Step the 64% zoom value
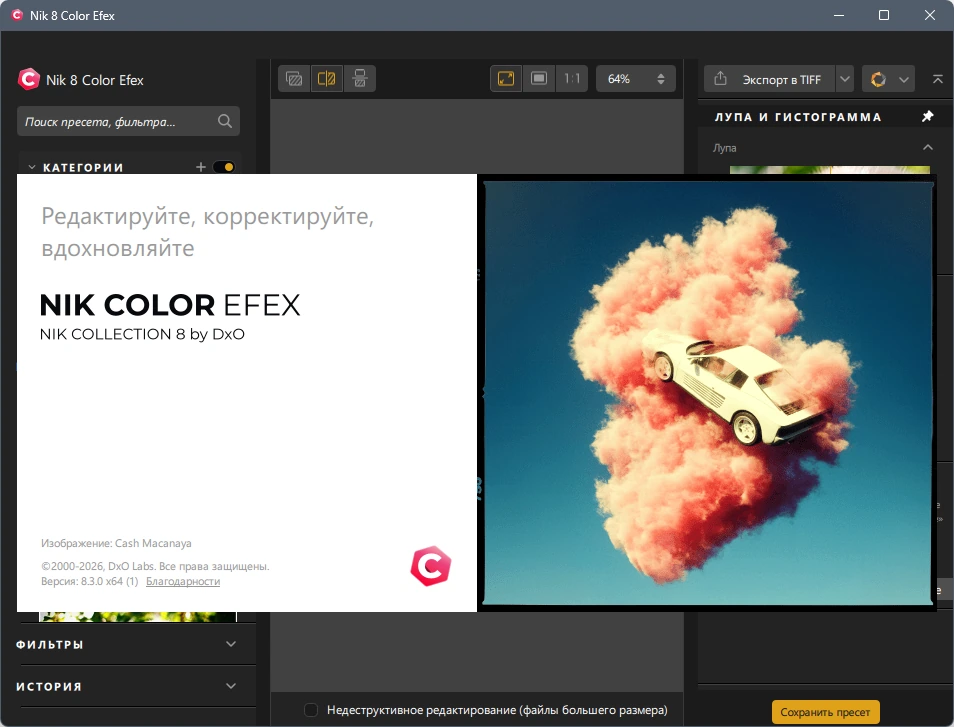The width and height of the screenshot is (954, 727). coord(661,78)
